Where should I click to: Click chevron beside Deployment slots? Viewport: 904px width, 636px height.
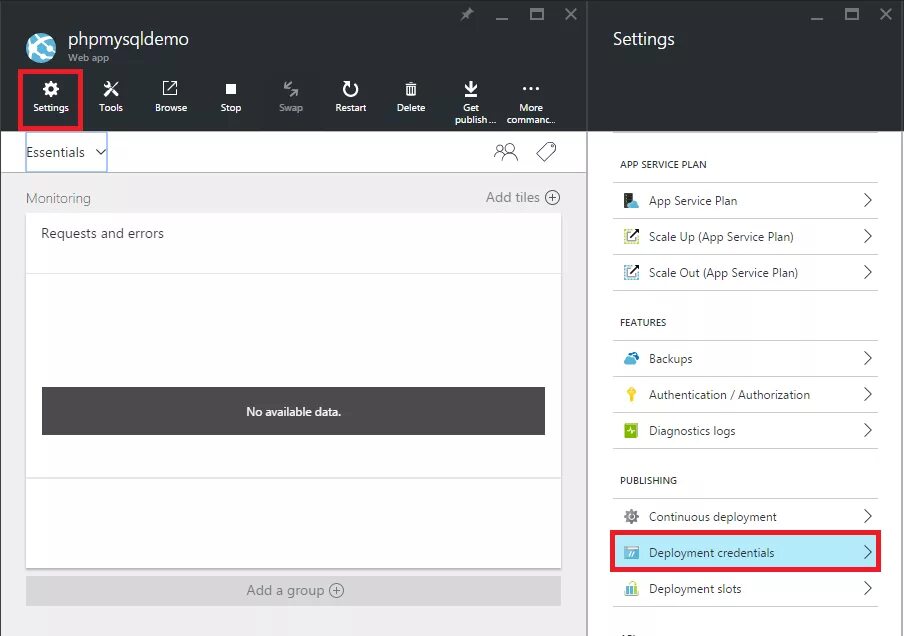pyautogui.click(x=868, y=588)
